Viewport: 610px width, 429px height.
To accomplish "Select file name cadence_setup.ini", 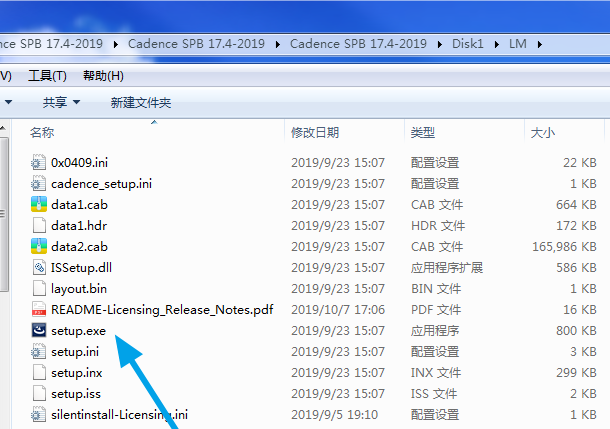I will pos(102,184).
